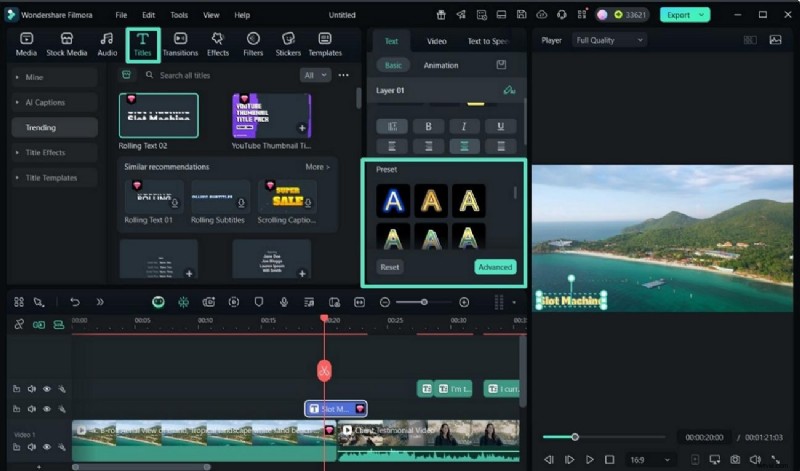Image resolution: width=800 pixels, height=471 pixels.
Task: Open the Stickers panel
Action: 288,44
